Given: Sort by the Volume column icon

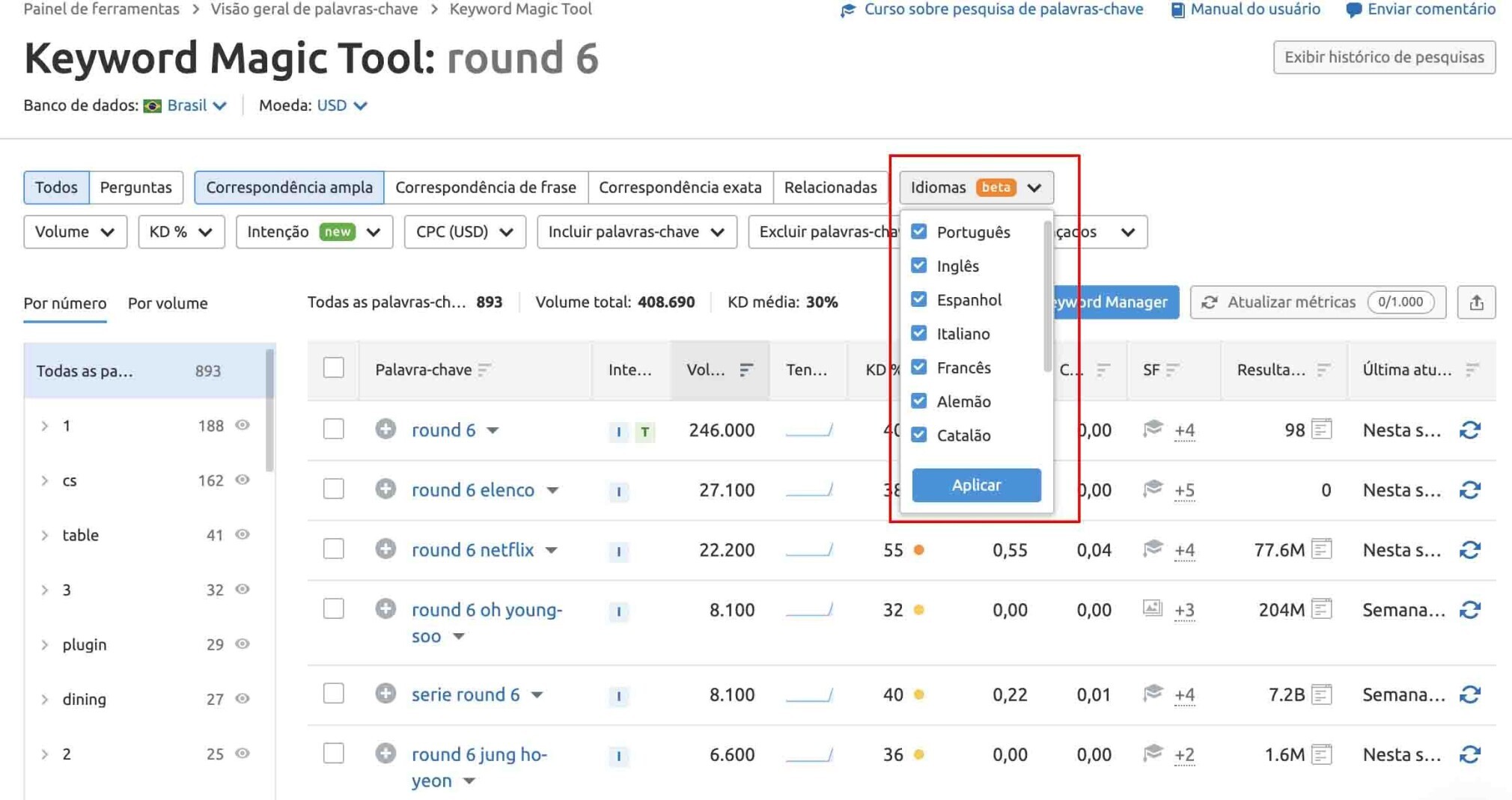Looking at the screenshot, I should [x=746, y=370].
